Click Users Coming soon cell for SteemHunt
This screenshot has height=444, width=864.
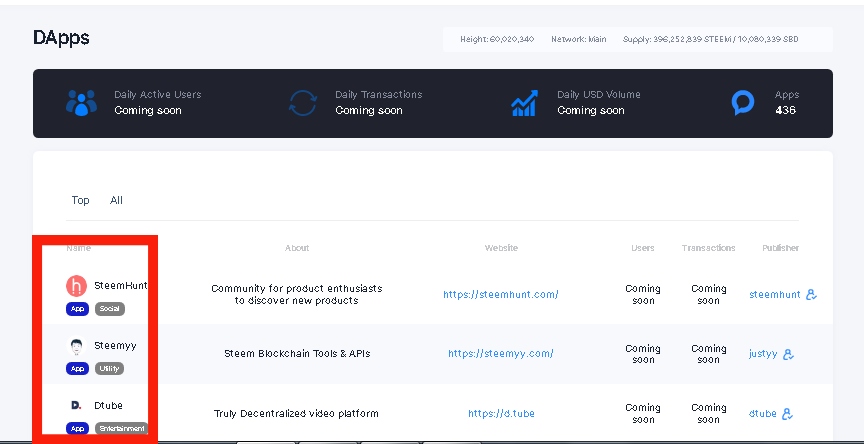642,295
